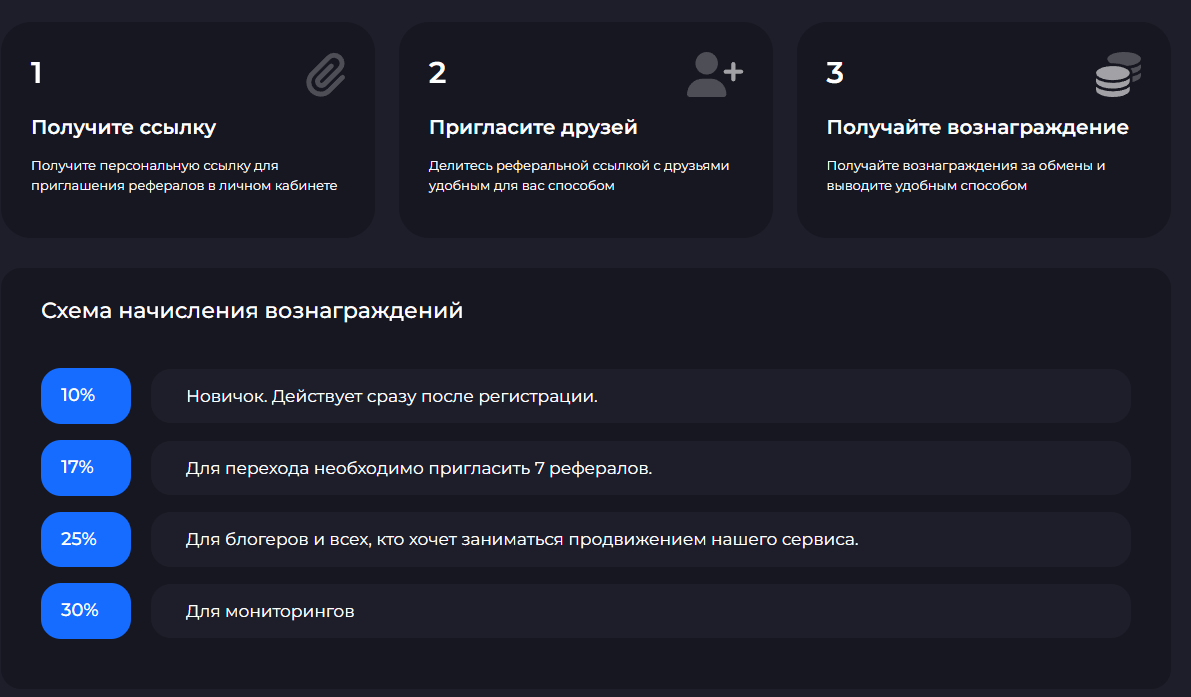The height and width of the screenshot is (697, 1191).
Task: Click step number 2 on second card
Action: coord(438,73)
